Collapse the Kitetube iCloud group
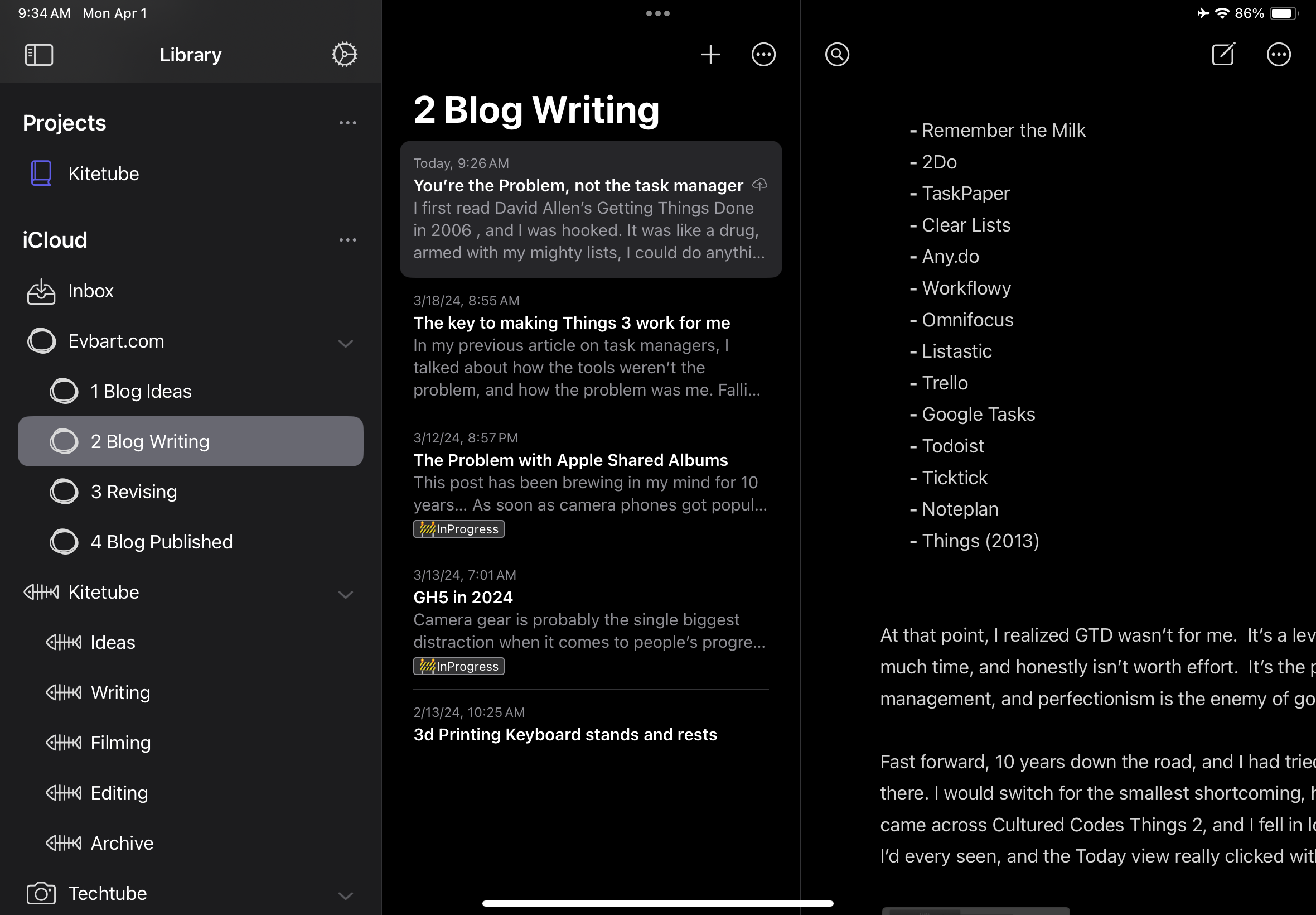This screenshot has height=915, width=1316. 346,595
